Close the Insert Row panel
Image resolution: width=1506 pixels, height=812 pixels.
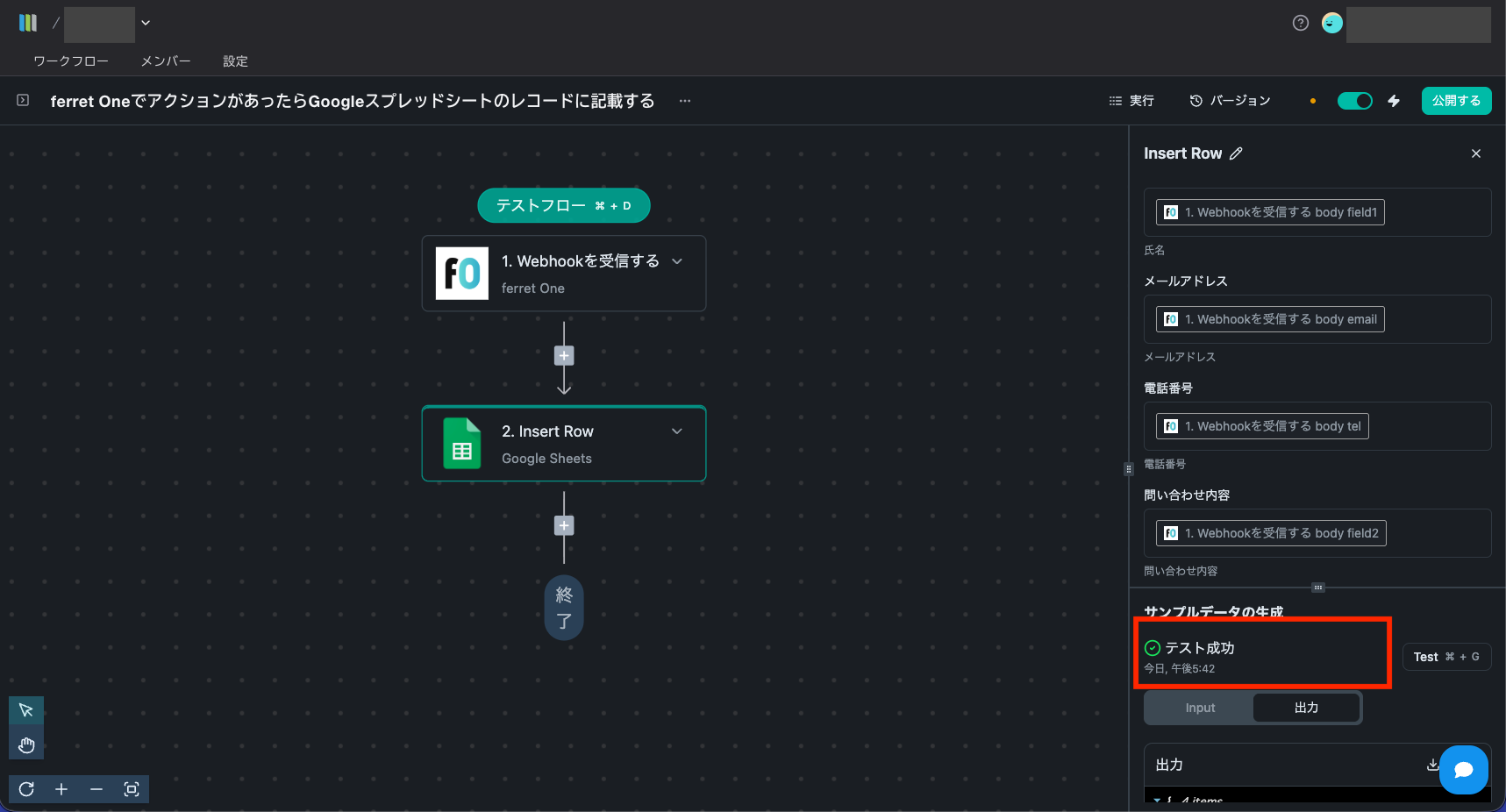1476,153
